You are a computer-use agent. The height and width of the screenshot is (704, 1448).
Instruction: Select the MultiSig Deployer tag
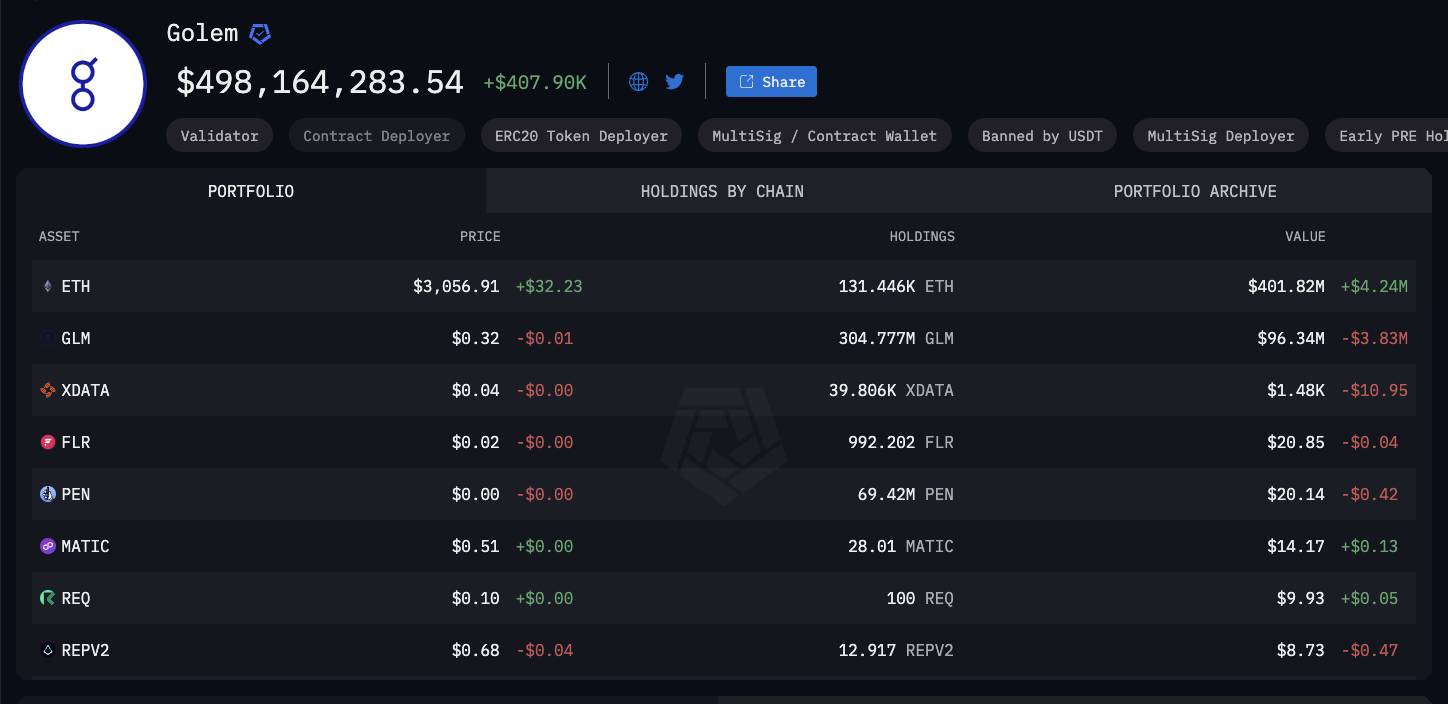pos(1220,136)
